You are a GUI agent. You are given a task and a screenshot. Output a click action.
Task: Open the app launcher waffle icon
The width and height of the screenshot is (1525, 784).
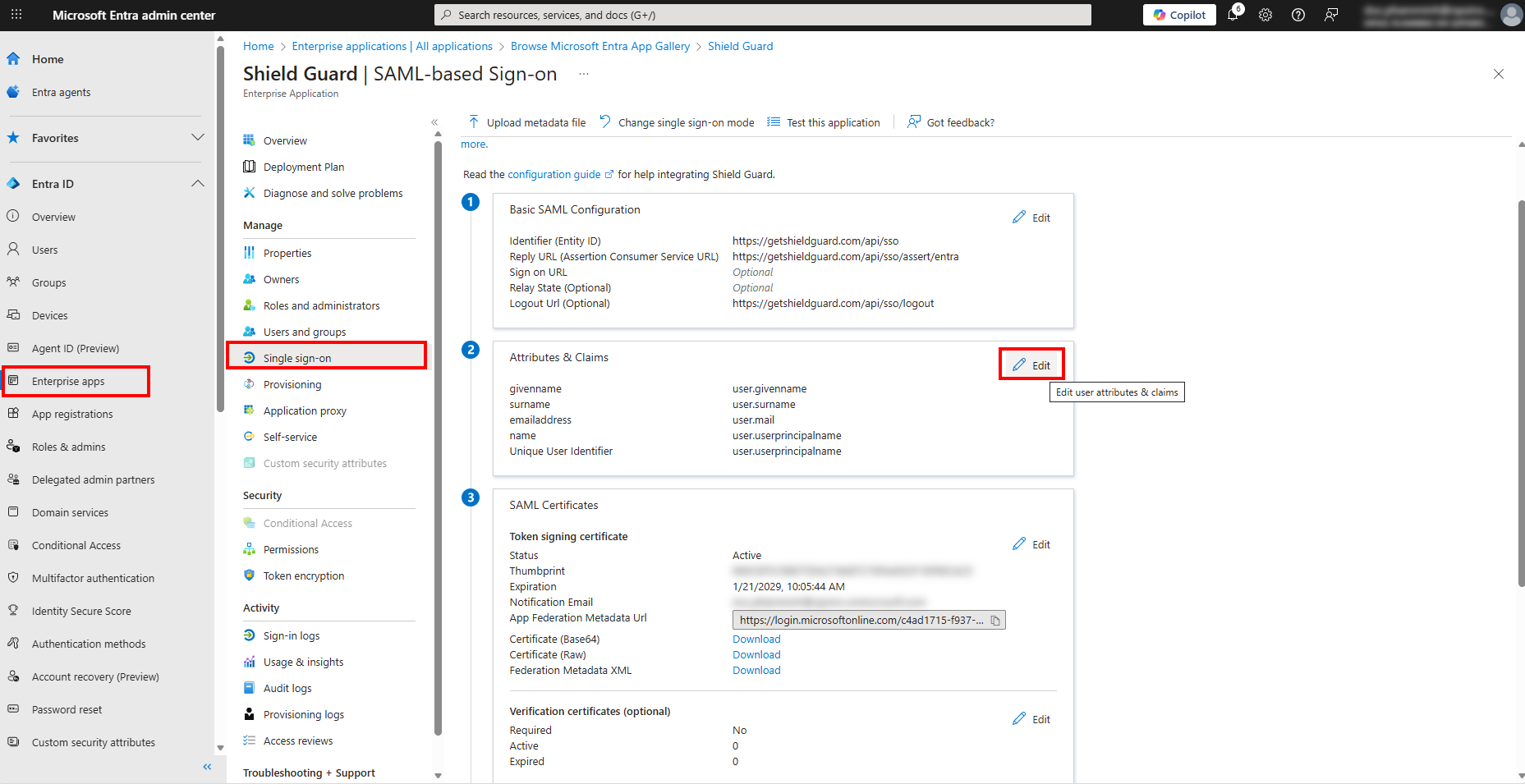16,15
